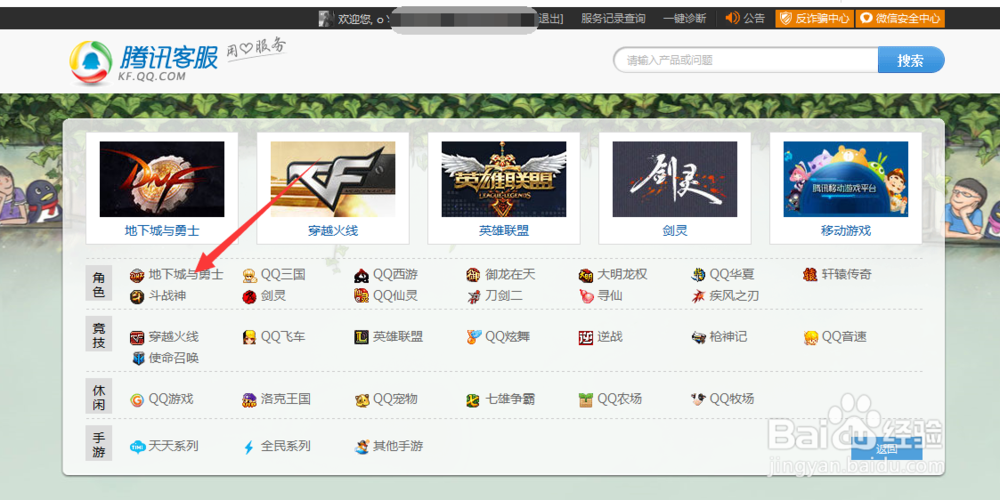Click the 微信安全中心 orange button
The image size is (1000, 500).
pos(900,18)
